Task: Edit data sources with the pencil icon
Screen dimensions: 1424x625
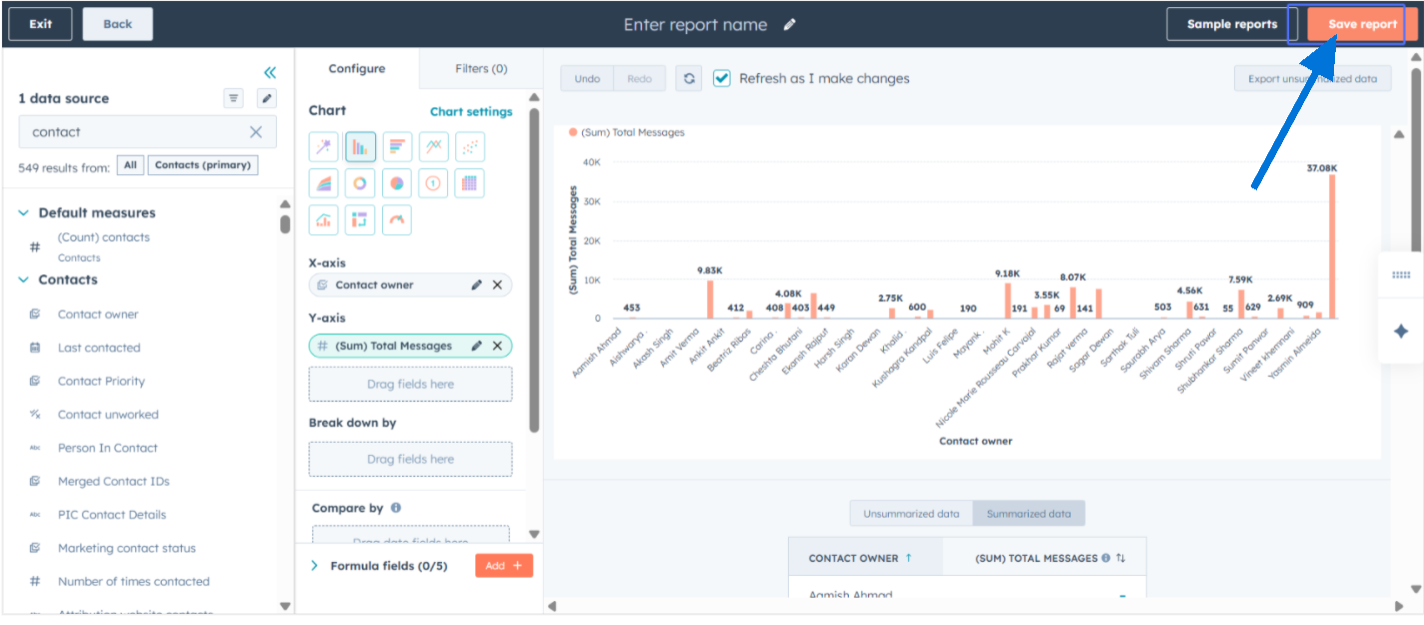Action: click(x=266, y=98)
